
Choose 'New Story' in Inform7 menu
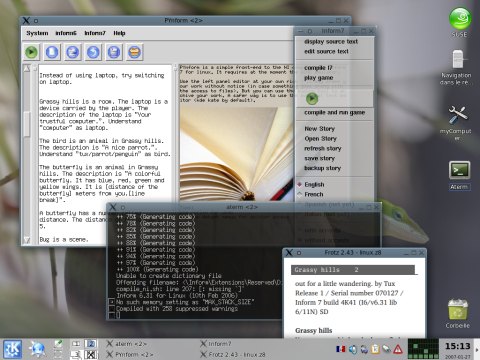pyautogui.click(x=319, y=129)
